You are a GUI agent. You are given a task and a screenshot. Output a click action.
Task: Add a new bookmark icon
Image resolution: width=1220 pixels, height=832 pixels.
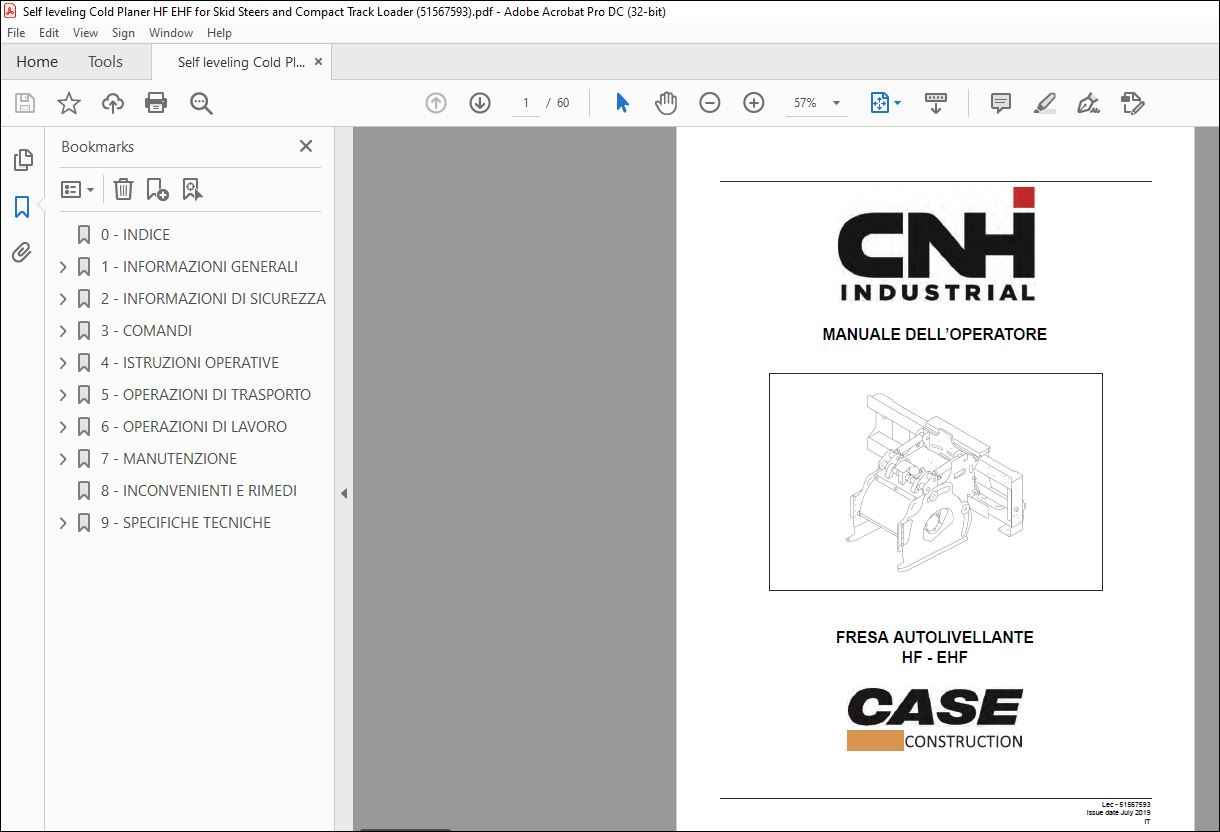coord(157,189)
